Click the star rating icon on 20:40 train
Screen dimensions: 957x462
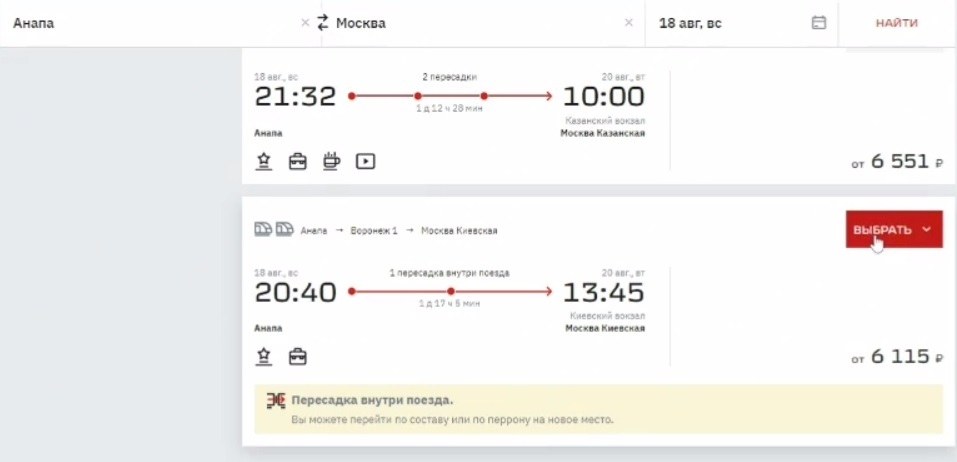pyautogui.click(x=264, y=356)
